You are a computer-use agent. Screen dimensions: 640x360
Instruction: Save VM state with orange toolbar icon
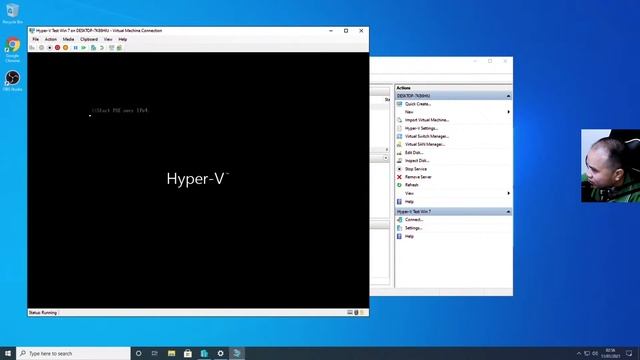coord(66,48)
